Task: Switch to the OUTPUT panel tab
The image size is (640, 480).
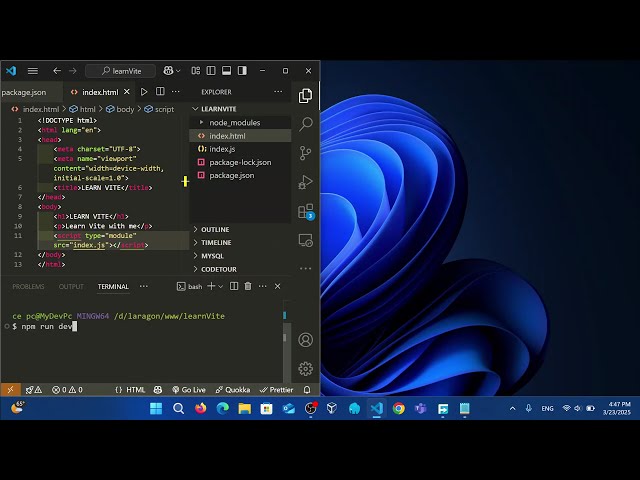Action: (x=71, y=287)
